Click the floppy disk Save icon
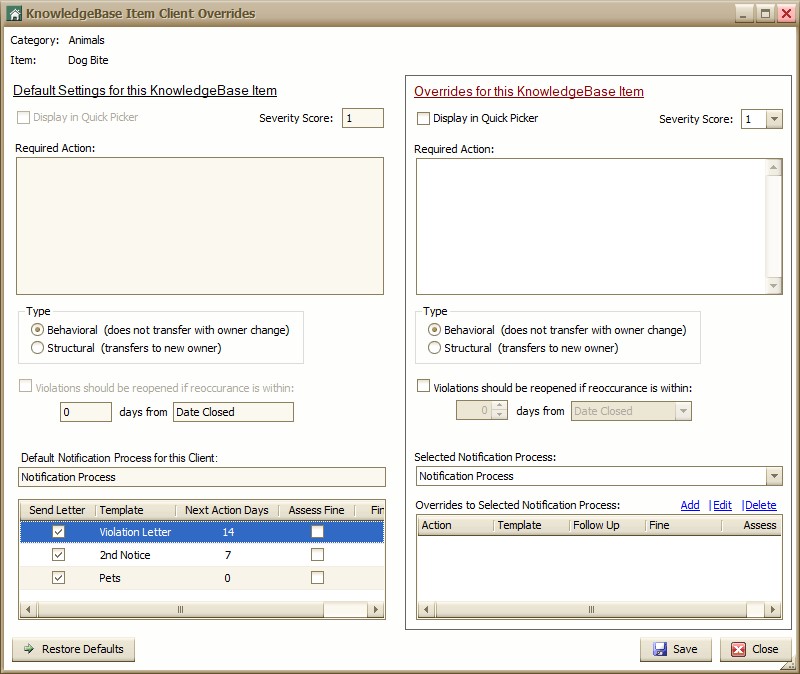Screen dimensions: 800x674 point(660,649)
